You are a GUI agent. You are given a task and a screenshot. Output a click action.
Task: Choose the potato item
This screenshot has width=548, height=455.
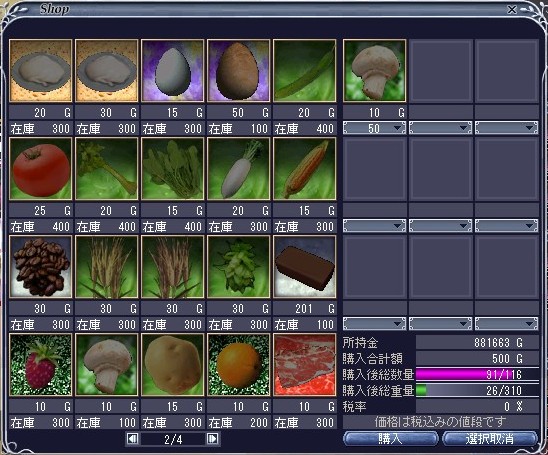click(x=173, y=364)
